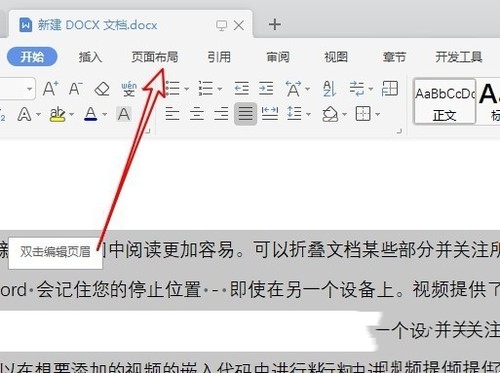Click the monitor display icon in document tab
Viewport: 500px width, 373px height.
click(x=222, y=25)
